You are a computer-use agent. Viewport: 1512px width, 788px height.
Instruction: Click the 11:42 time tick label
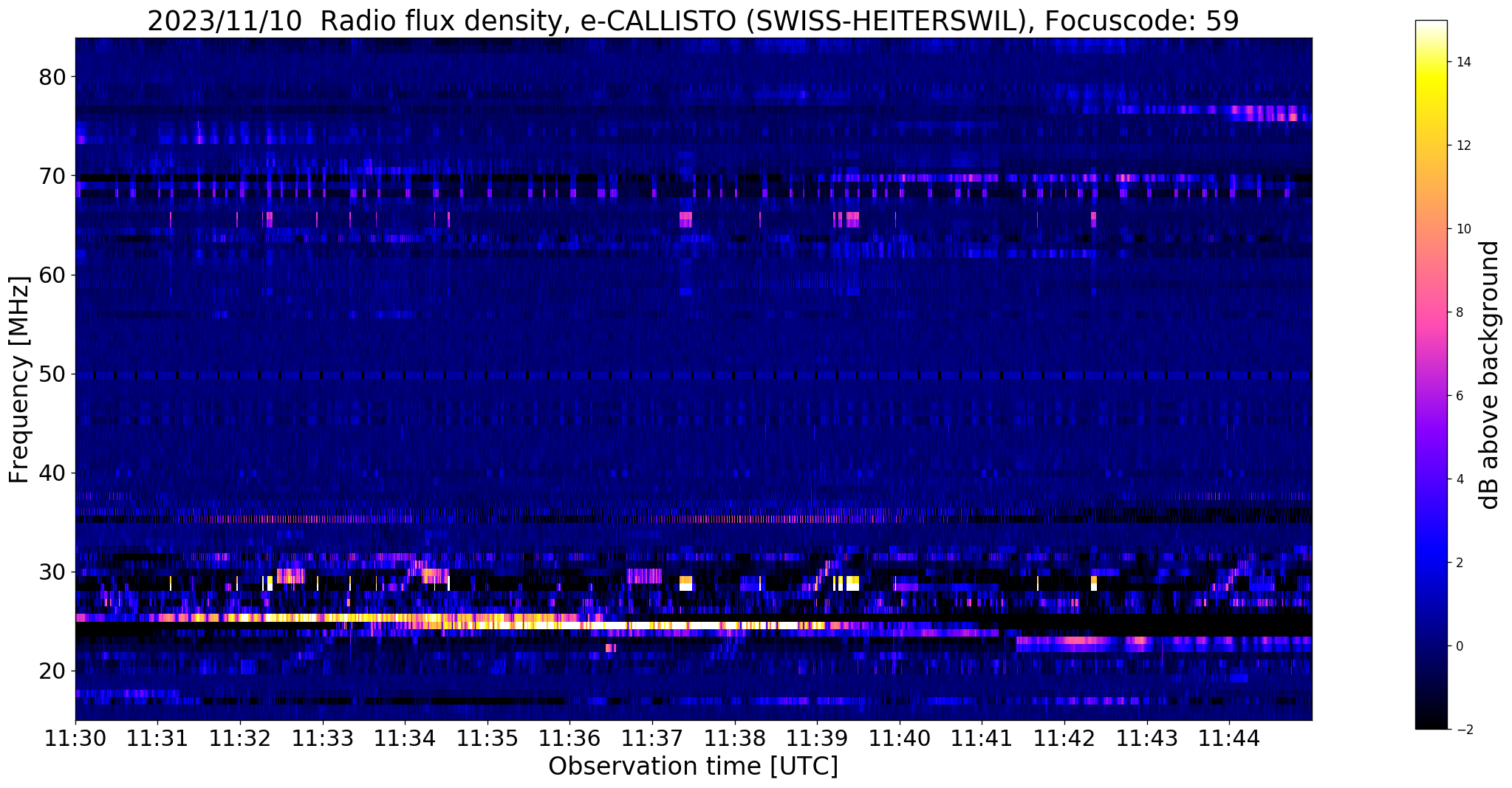click(x=1064, y=739)
